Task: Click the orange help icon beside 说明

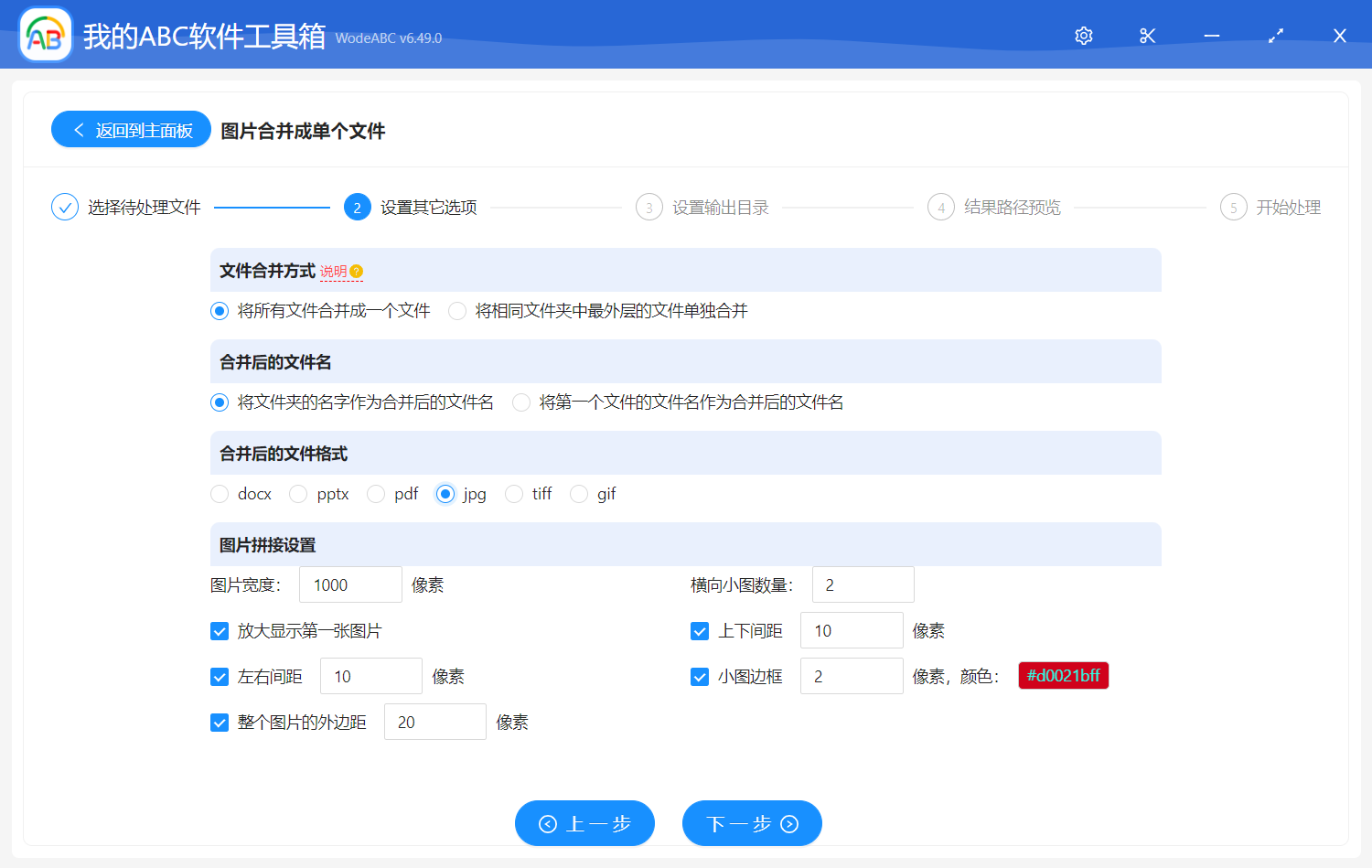Action: point(357,272)
